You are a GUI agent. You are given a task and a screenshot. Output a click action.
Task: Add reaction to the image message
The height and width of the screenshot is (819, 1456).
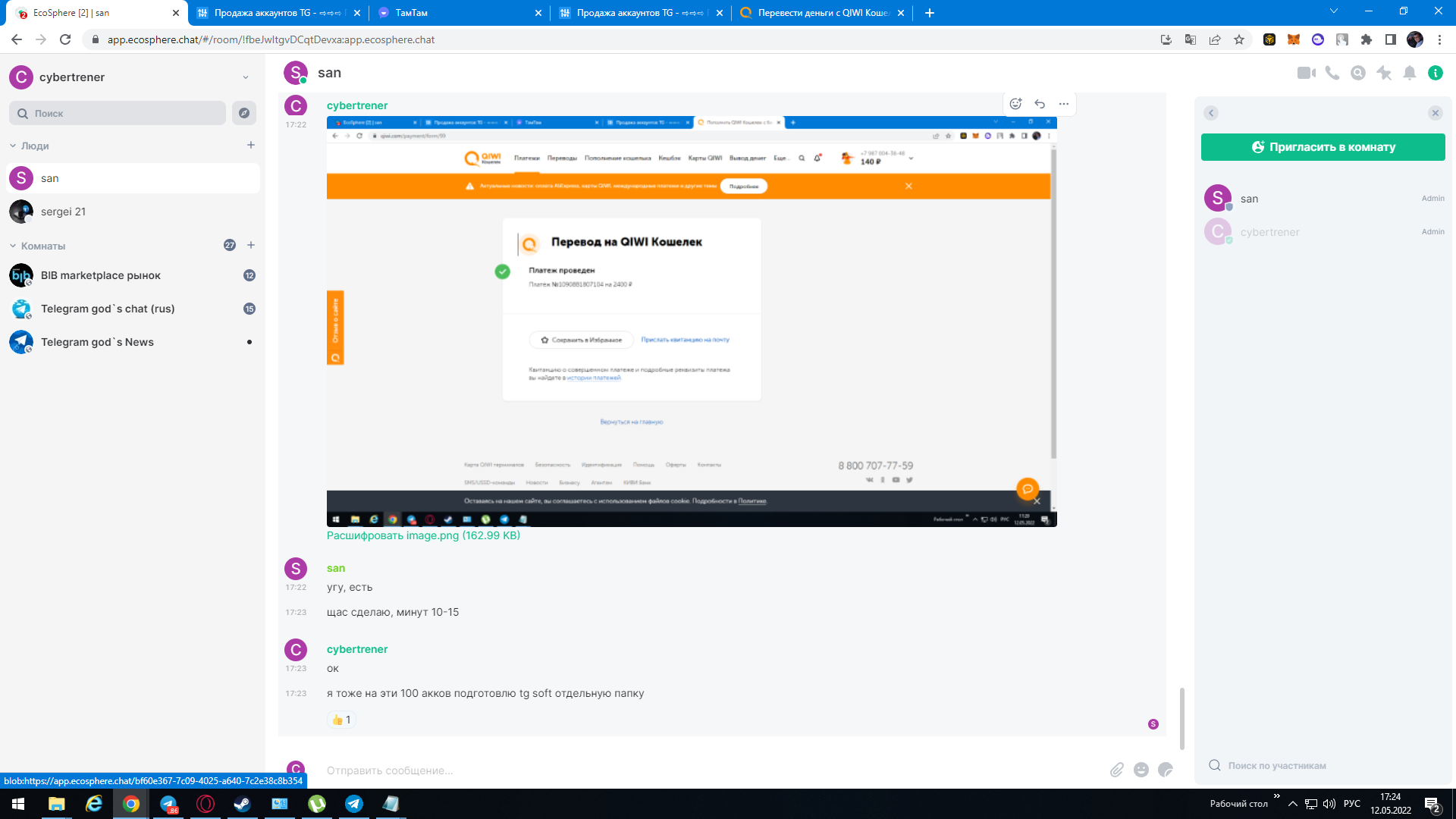[x=1015, y=104]
